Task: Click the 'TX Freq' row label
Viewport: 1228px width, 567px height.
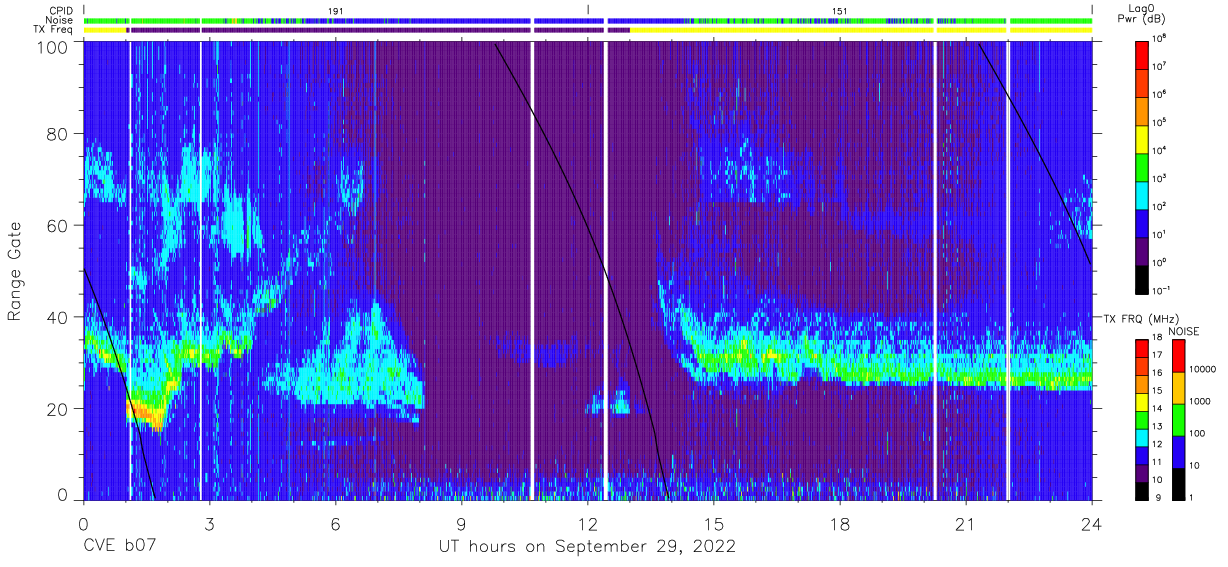Action: click(54, 30)
